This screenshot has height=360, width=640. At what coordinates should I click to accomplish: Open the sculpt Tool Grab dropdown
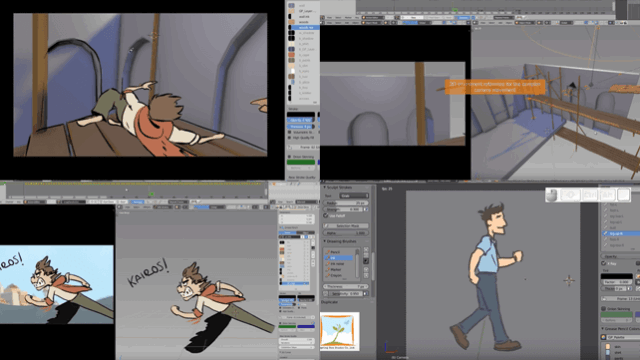point(354,196)
